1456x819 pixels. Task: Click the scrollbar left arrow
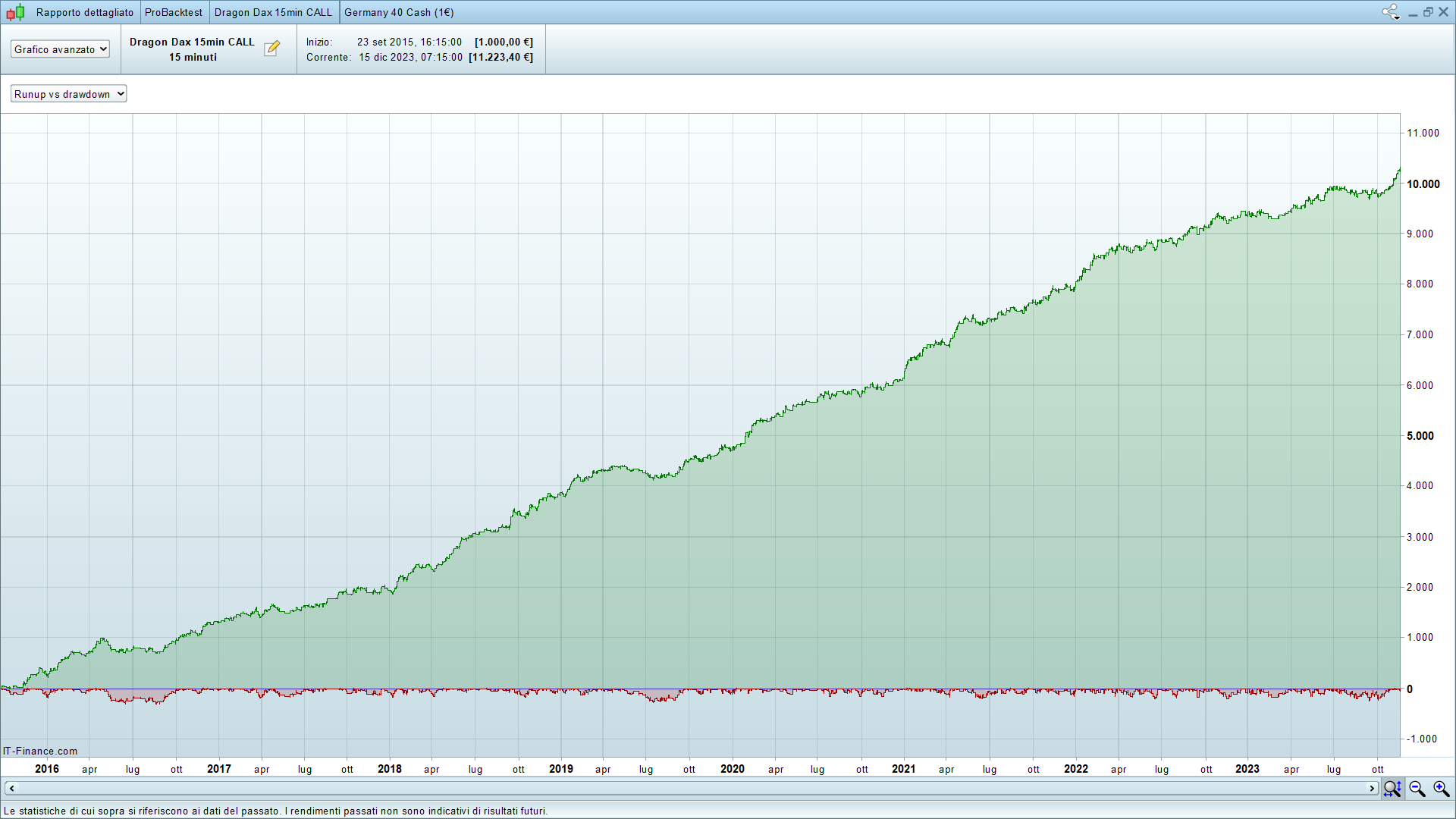[11, 789]
